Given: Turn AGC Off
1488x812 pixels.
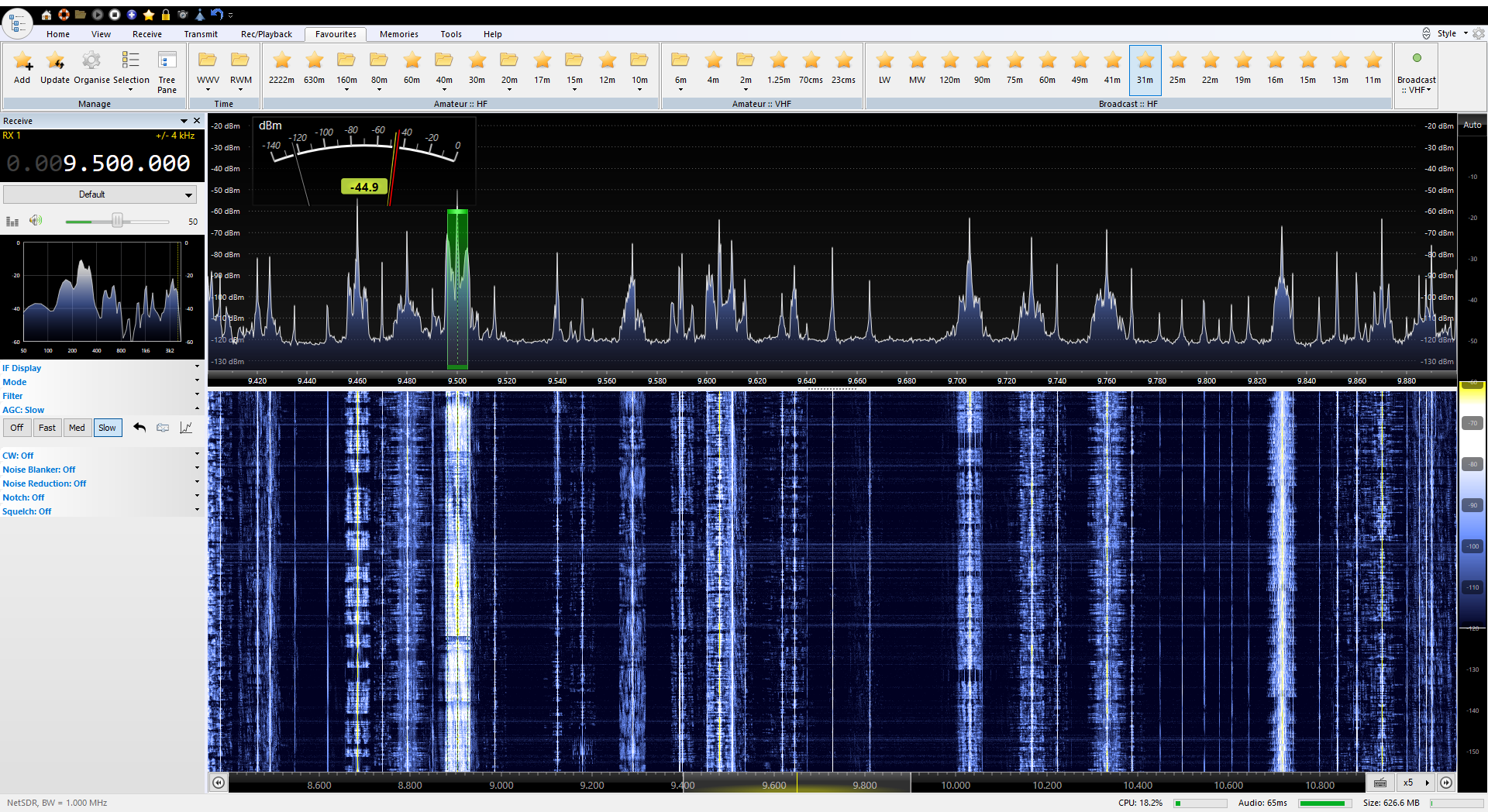Looking at the screenshot, I should point(16,427).
